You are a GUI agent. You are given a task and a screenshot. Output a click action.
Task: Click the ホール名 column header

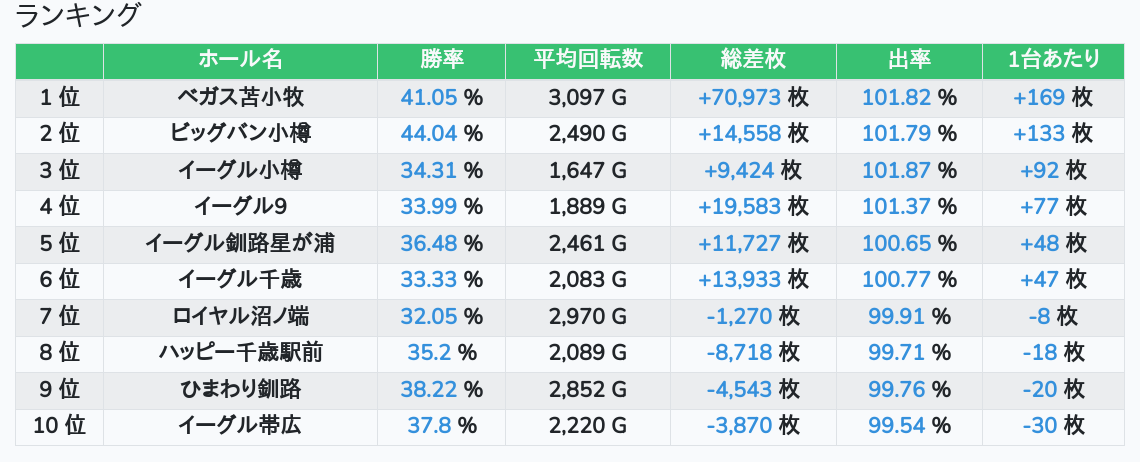click(240, 60)
